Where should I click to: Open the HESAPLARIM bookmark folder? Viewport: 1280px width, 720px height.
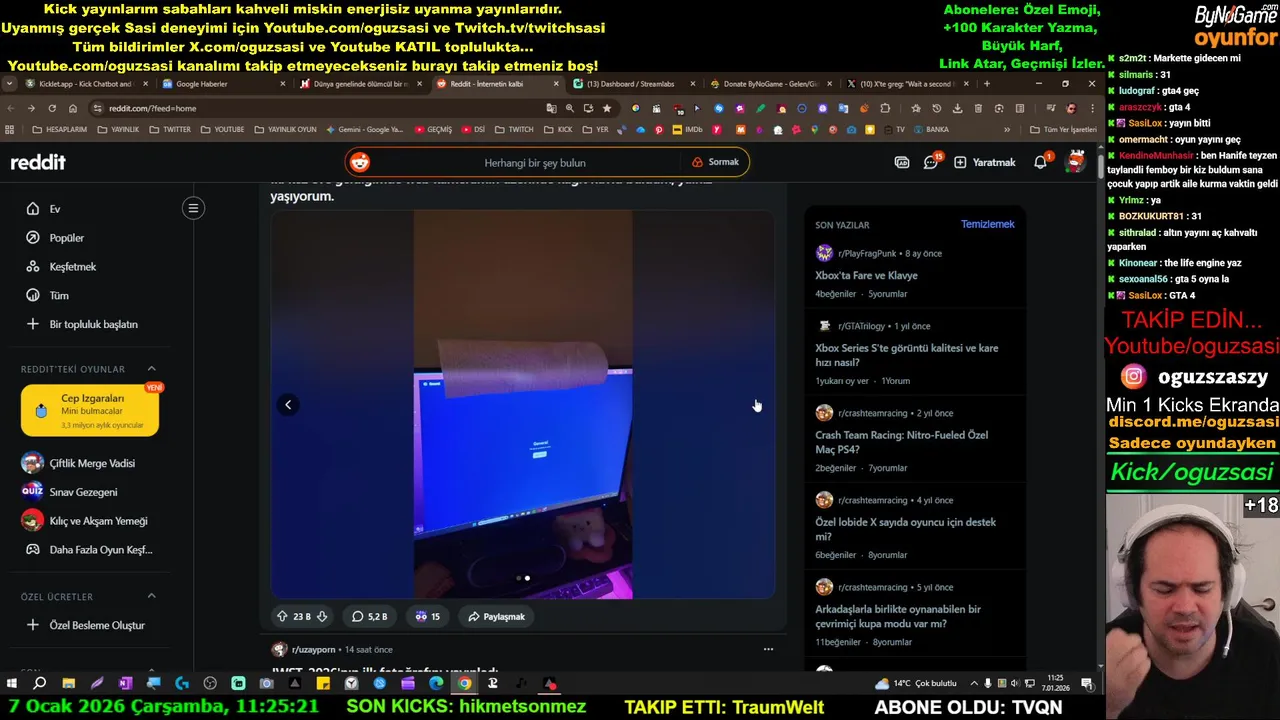pyautogui.click(x=59, y=129)
